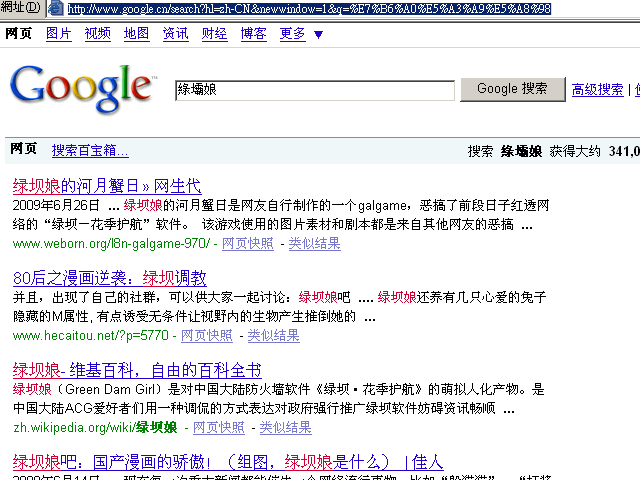
Task: Click the 网页 label in top navigation
Action: [18, 33]
